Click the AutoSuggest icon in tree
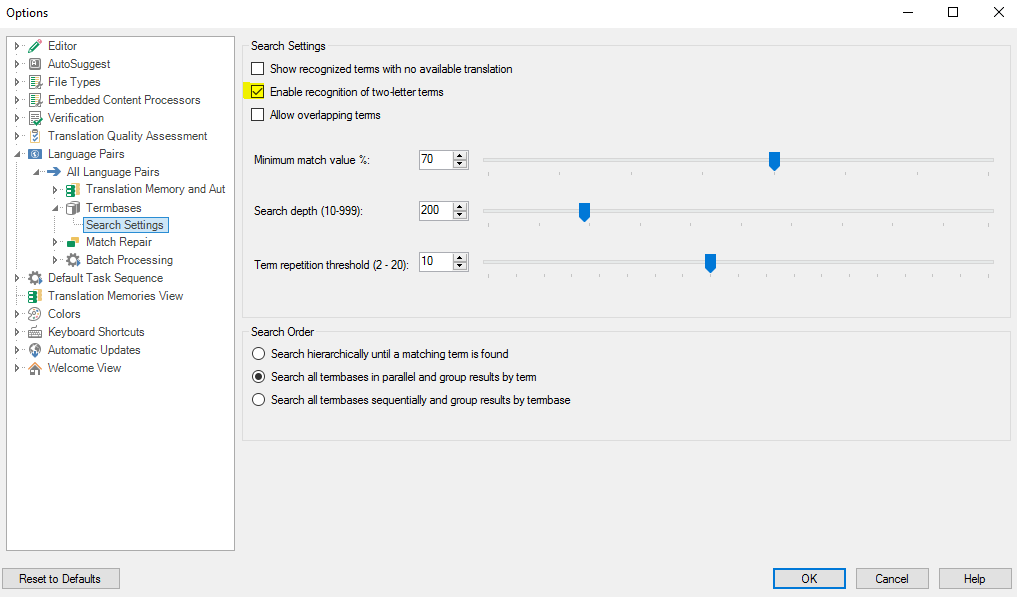This screenshot has width=1017, height=597. tap(35, 64)
